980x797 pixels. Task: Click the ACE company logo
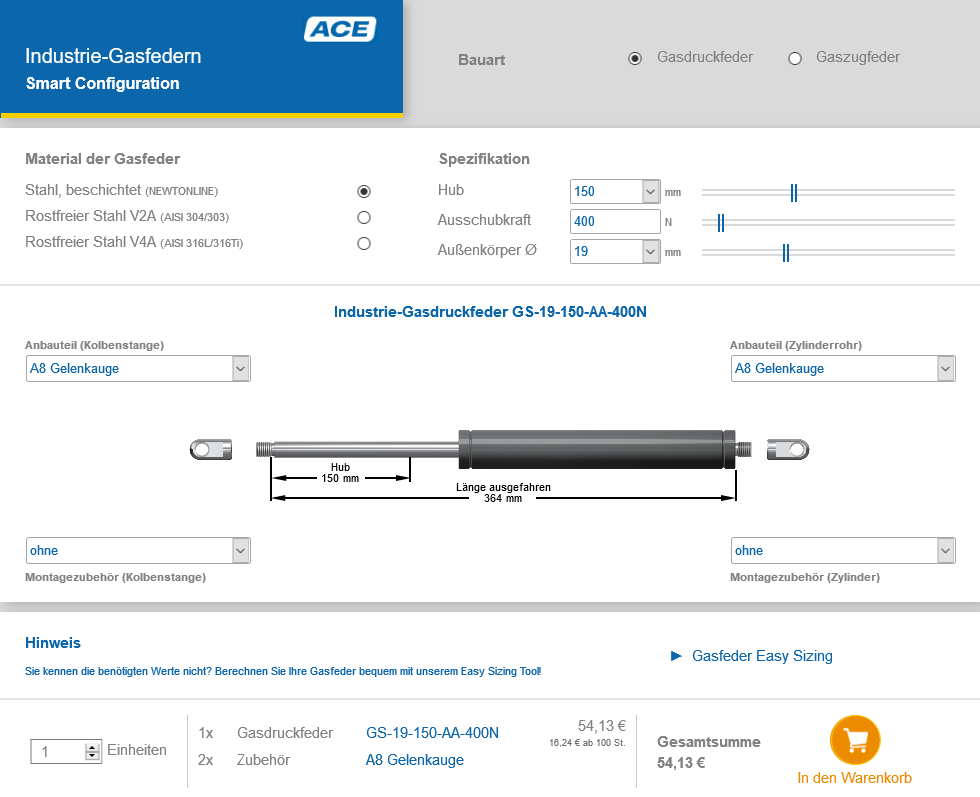pos(341,29)
